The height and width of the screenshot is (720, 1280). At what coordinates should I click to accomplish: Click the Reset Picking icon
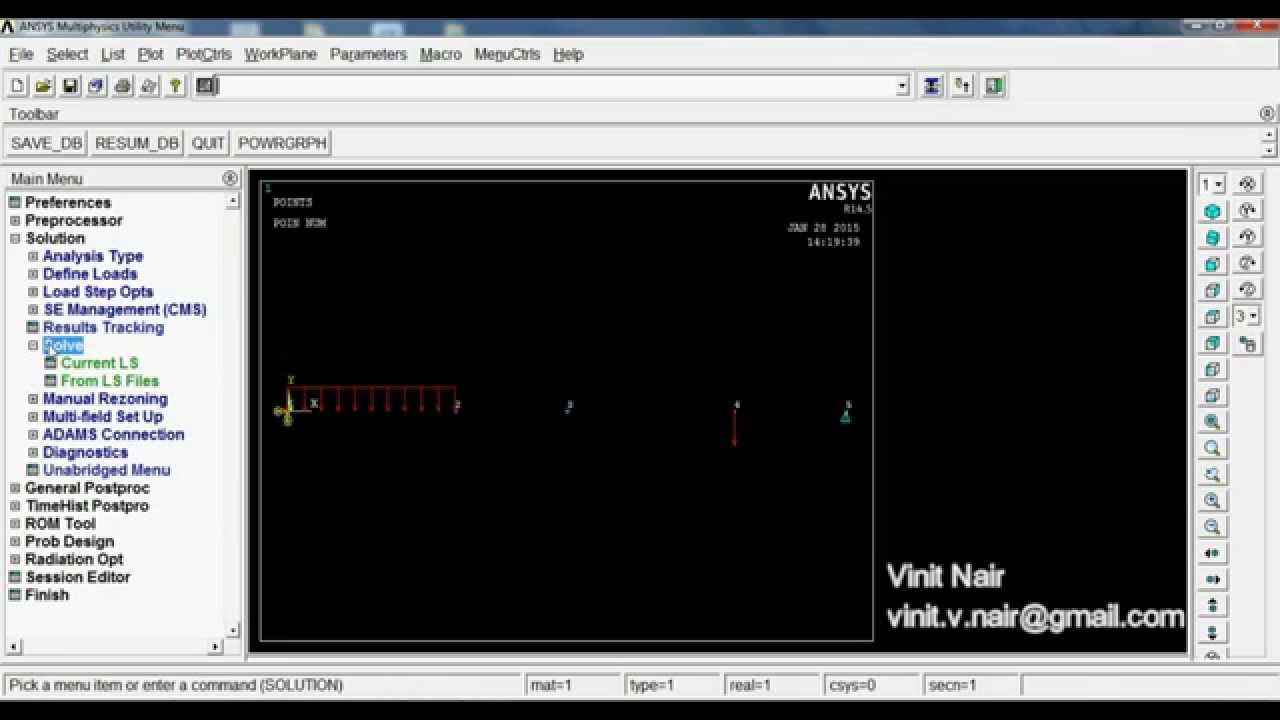(963, 86)
